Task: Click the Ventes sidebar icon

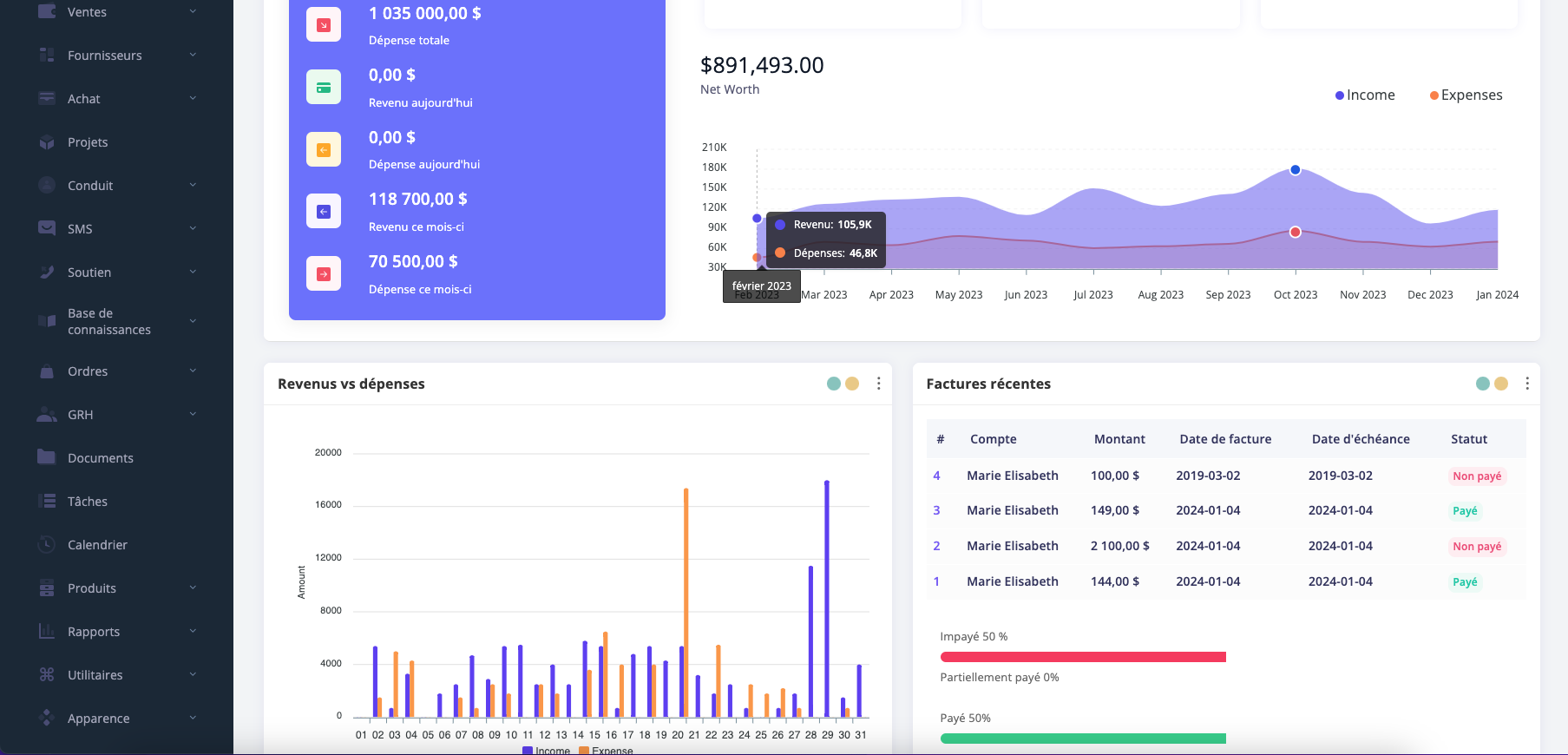Action: click(47, 11)
